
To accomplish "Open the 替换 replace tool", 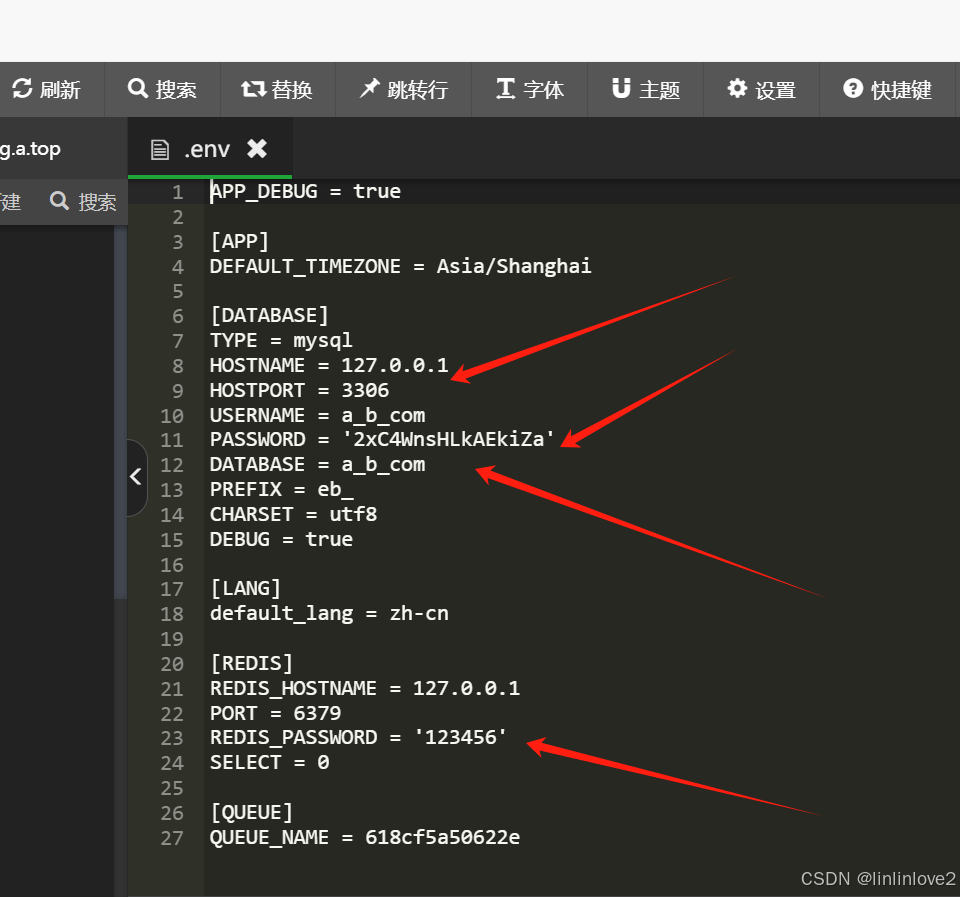I will (277, 89).
